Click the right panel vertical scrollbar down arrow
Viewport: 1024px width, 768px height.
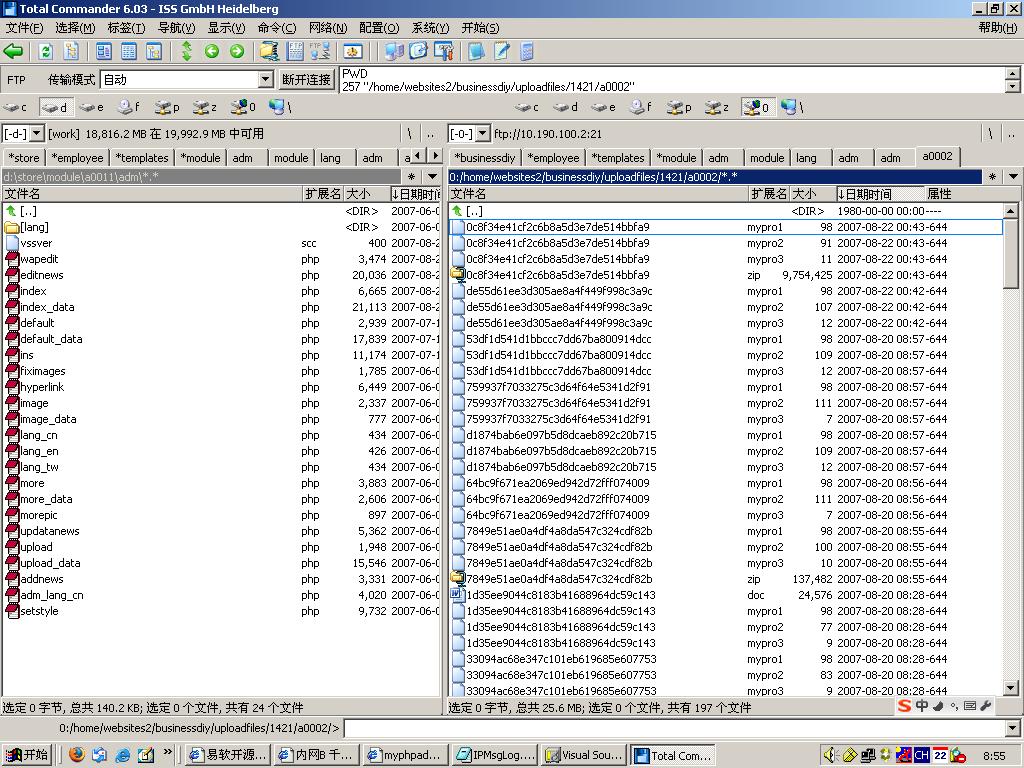pyautogui.click(x=1010, y=688)
